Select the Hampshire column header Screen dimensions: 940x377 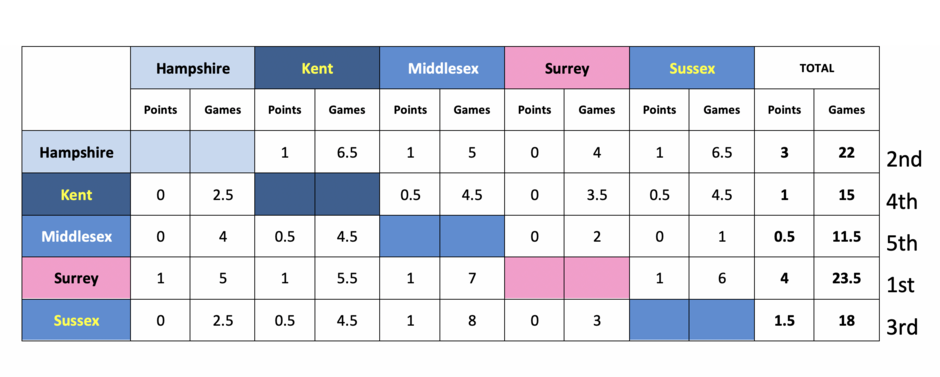point(192,68)
